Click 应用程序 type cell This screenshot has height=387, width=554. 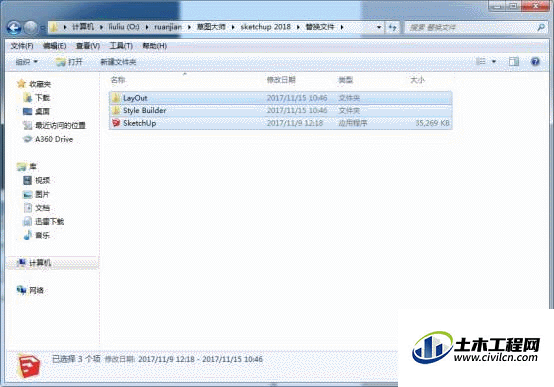coord(353,123)
